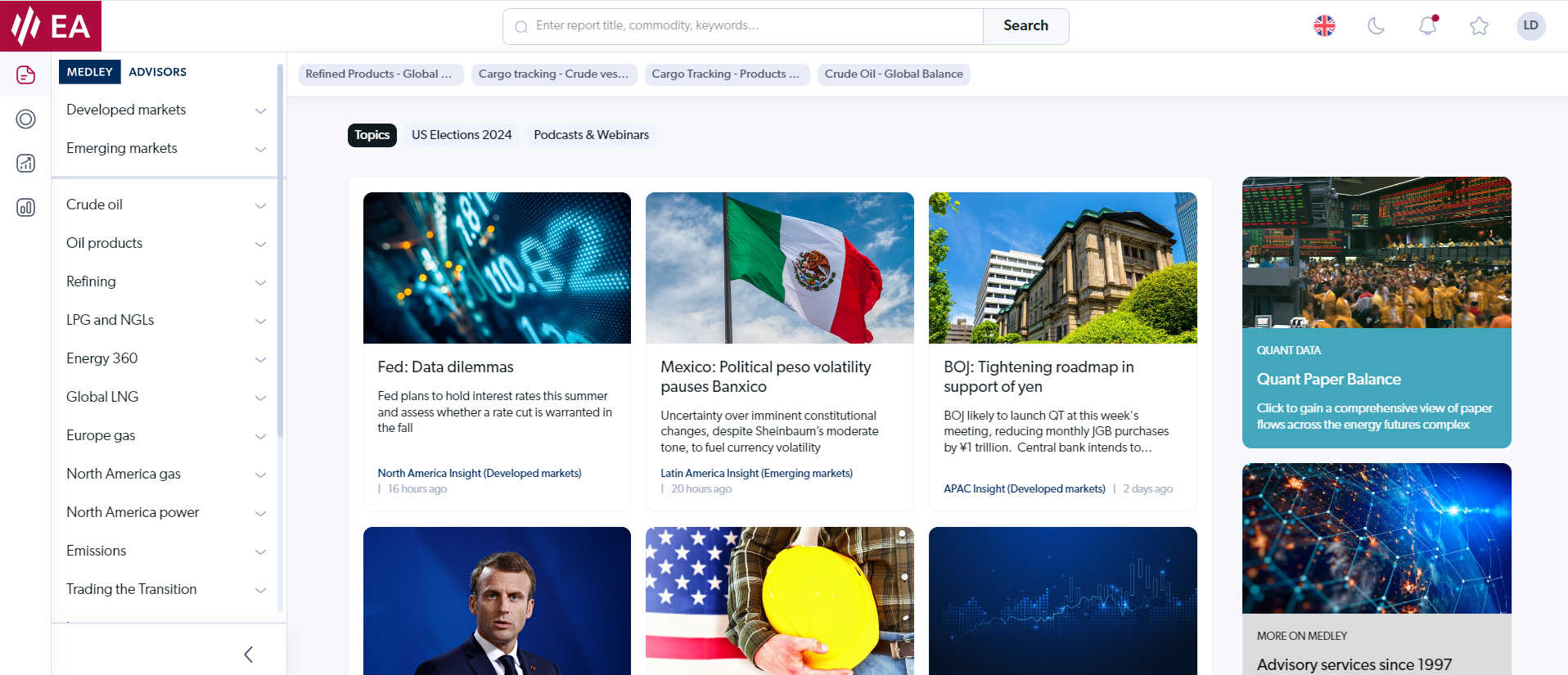Click '20 hours ago' timestamp
This screenshot has width=1568, height=675.
pos(701,488)
